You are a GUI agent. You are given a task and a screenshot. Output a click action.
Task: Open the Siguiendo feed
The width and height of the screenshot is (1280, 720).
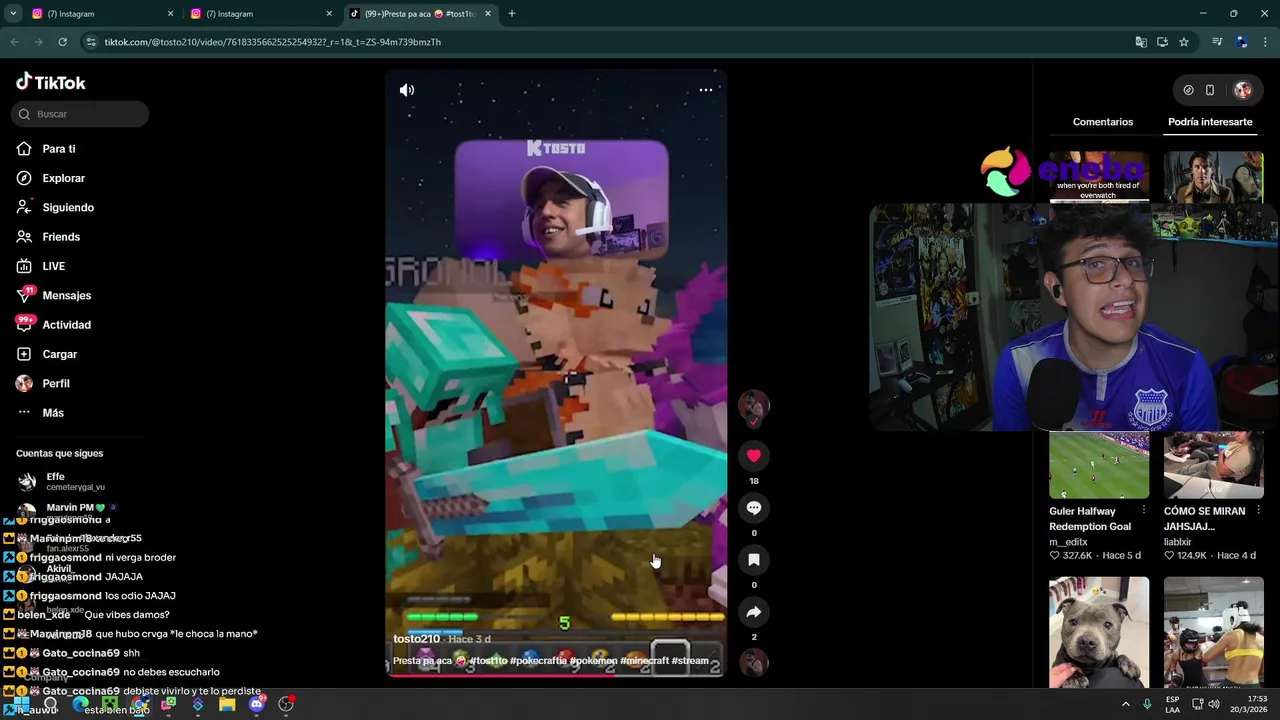tap(56, 207)
